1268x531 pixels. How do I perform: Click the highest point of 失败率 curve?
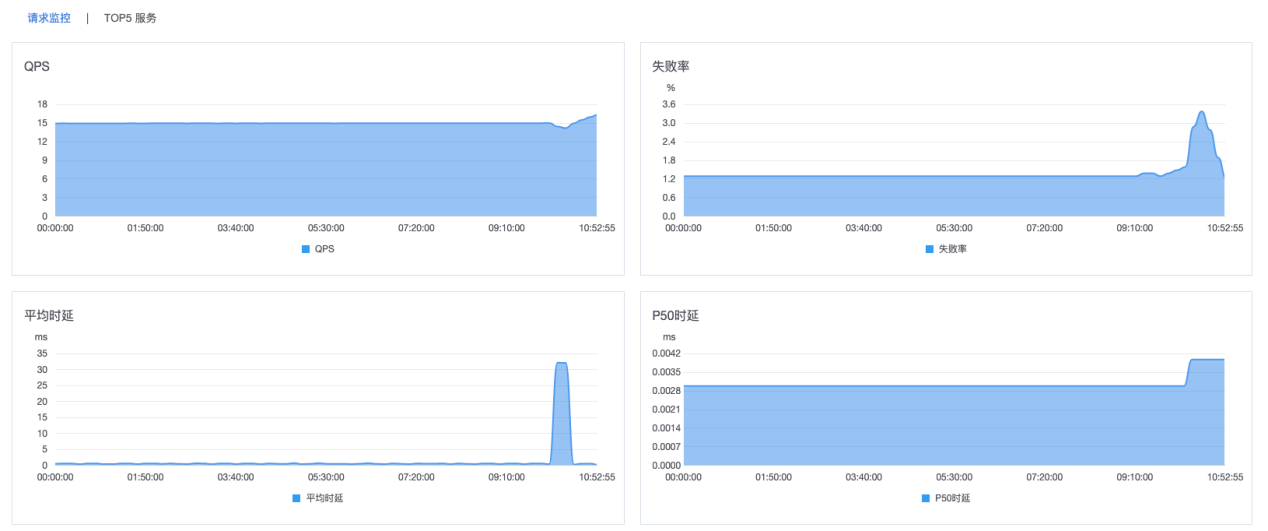1201,112
